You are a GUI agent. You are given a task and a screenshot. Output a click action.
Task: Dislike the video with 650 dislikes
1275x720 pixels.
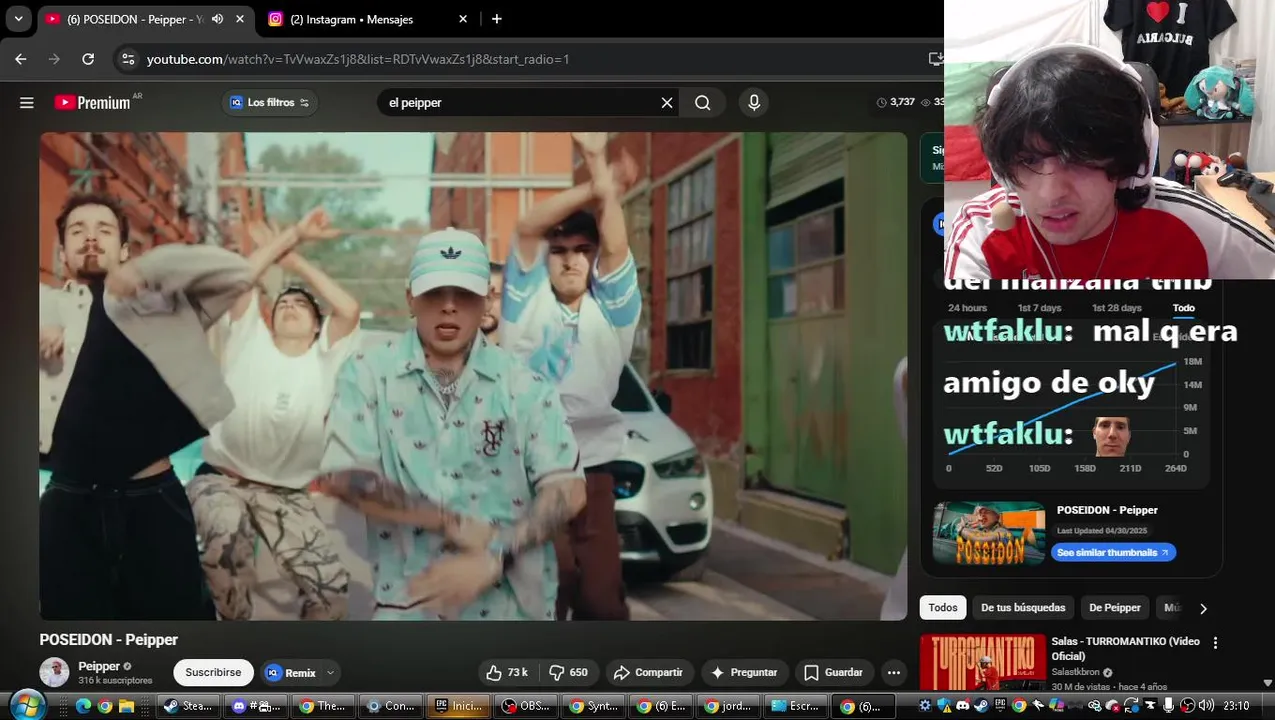coord(569,672)
